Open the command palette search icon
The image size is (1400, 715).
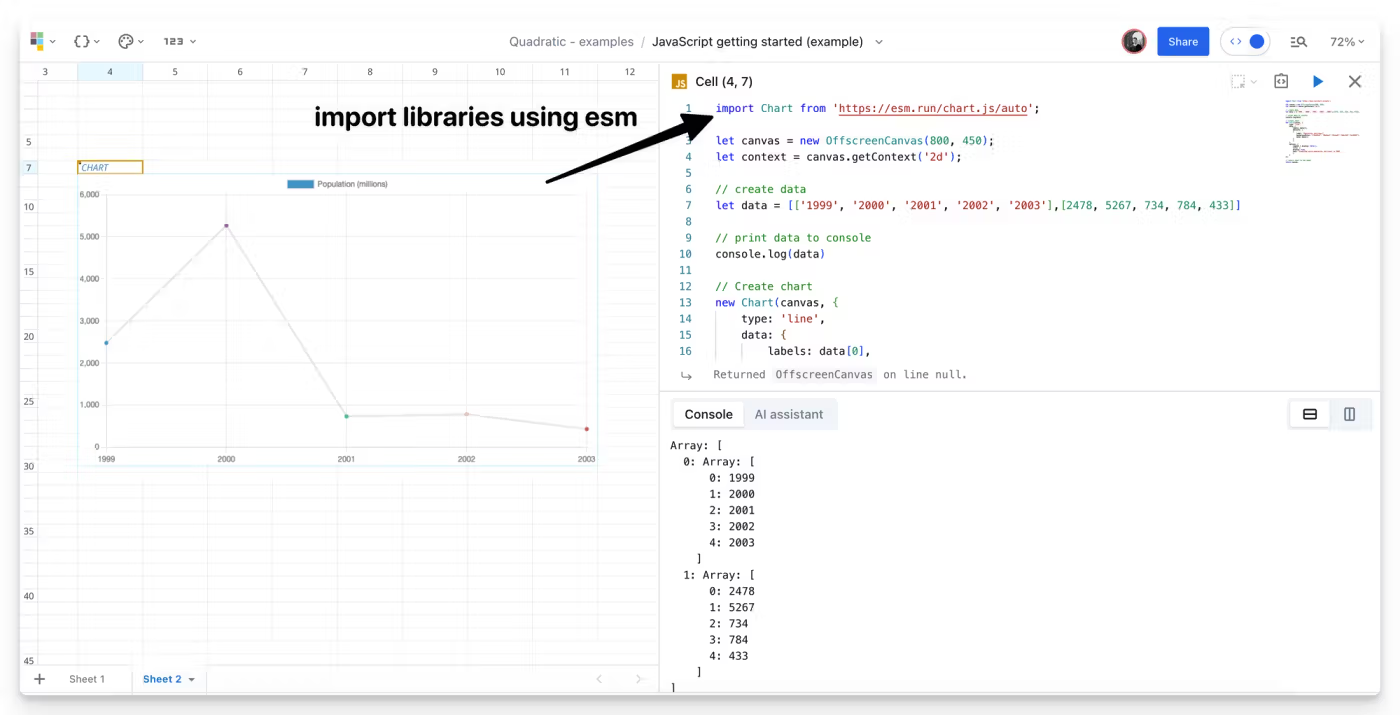pos(1298,42)
